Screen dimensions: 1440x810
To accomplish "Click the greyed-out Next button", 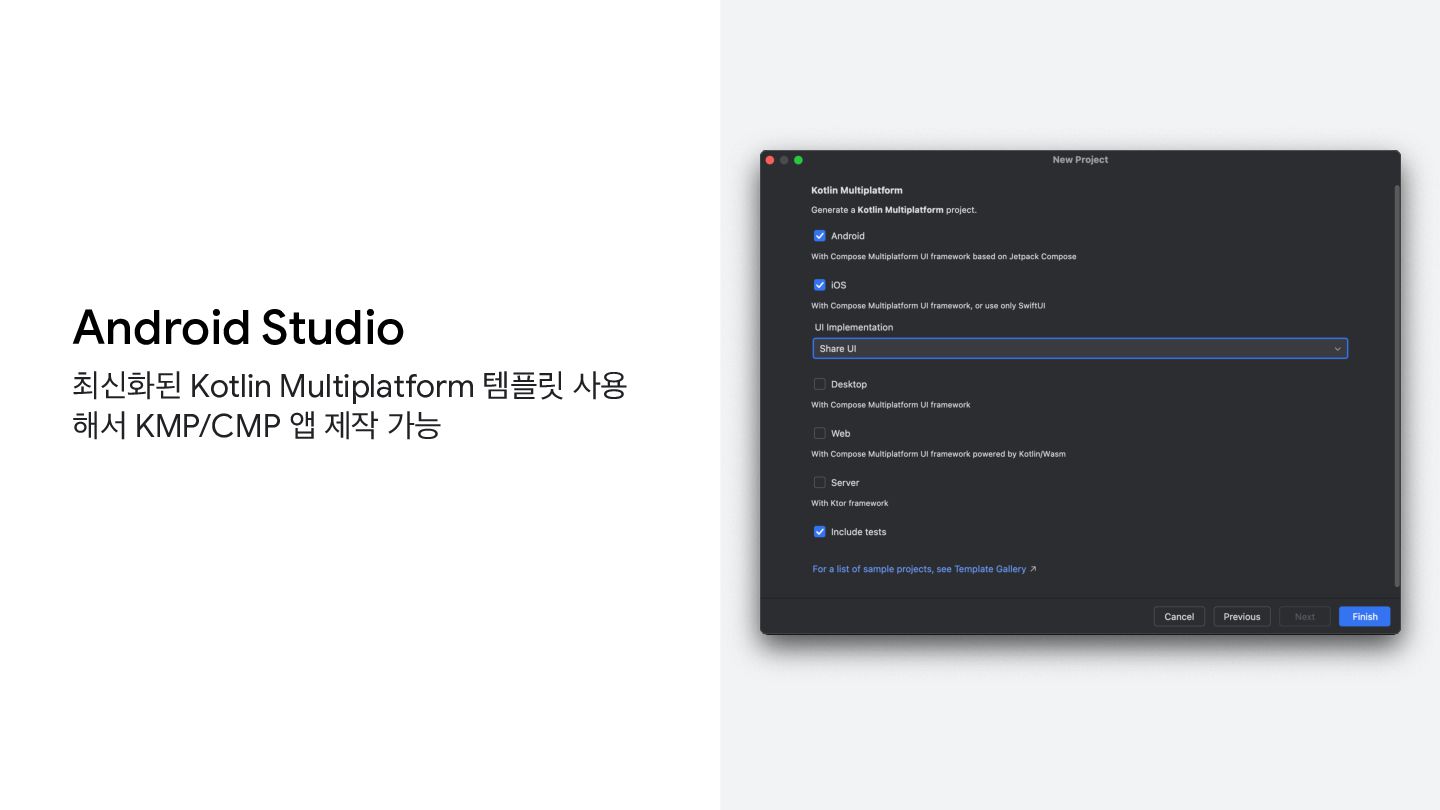I will [1305, 617].
